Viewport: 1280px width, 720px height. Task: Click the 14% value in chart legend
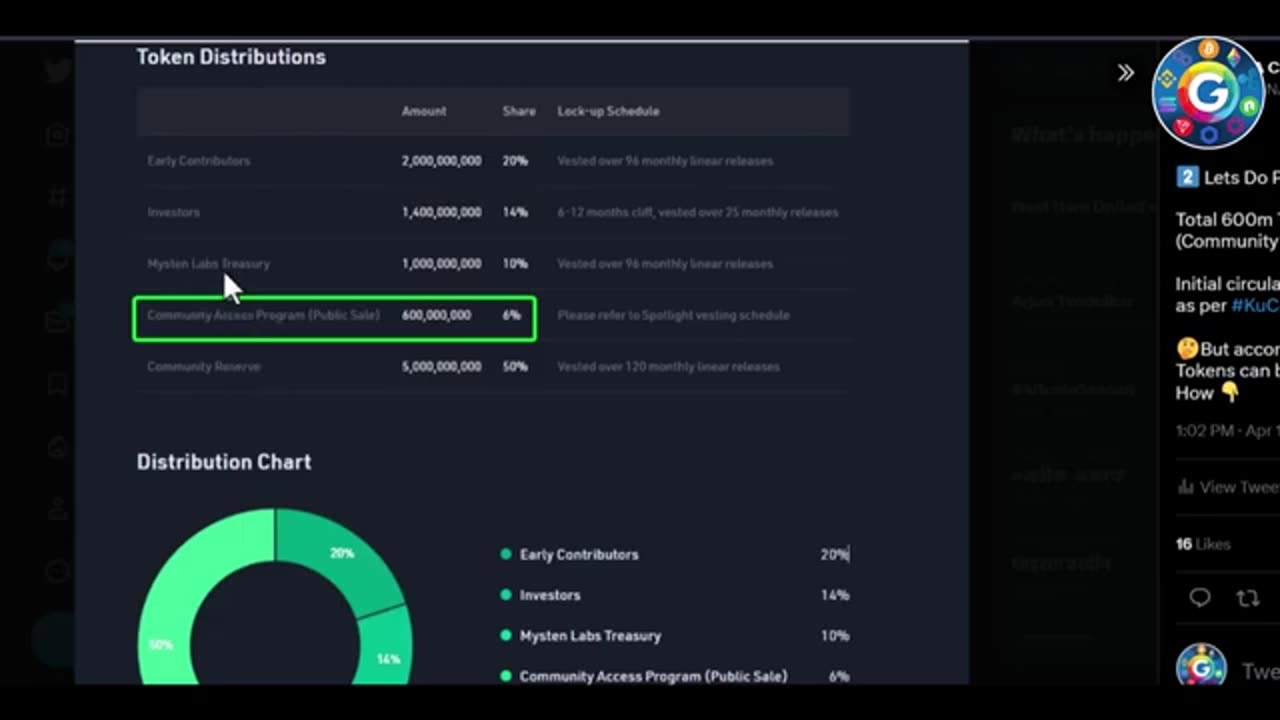(835, 595)
